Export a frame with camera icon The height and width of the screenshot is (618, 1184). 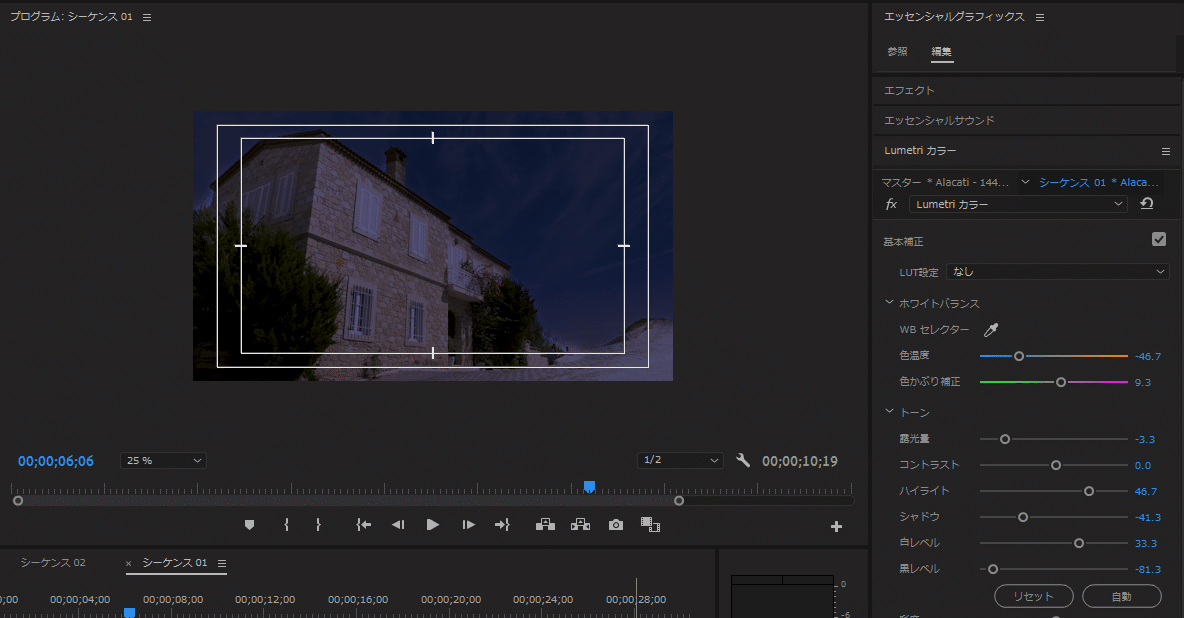point(616,524)
